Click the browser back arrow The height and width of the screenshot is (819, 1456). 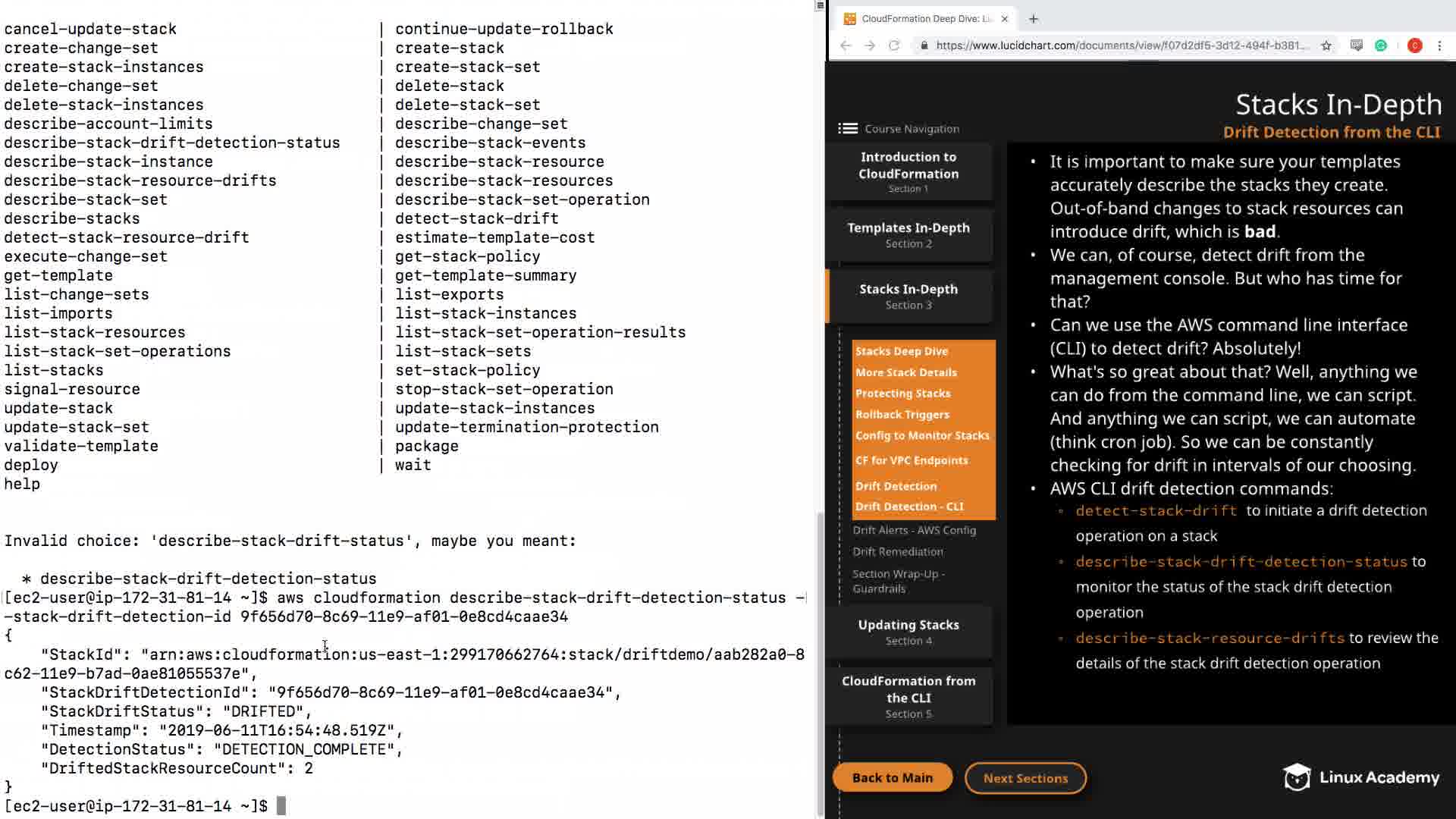(846, 45)
